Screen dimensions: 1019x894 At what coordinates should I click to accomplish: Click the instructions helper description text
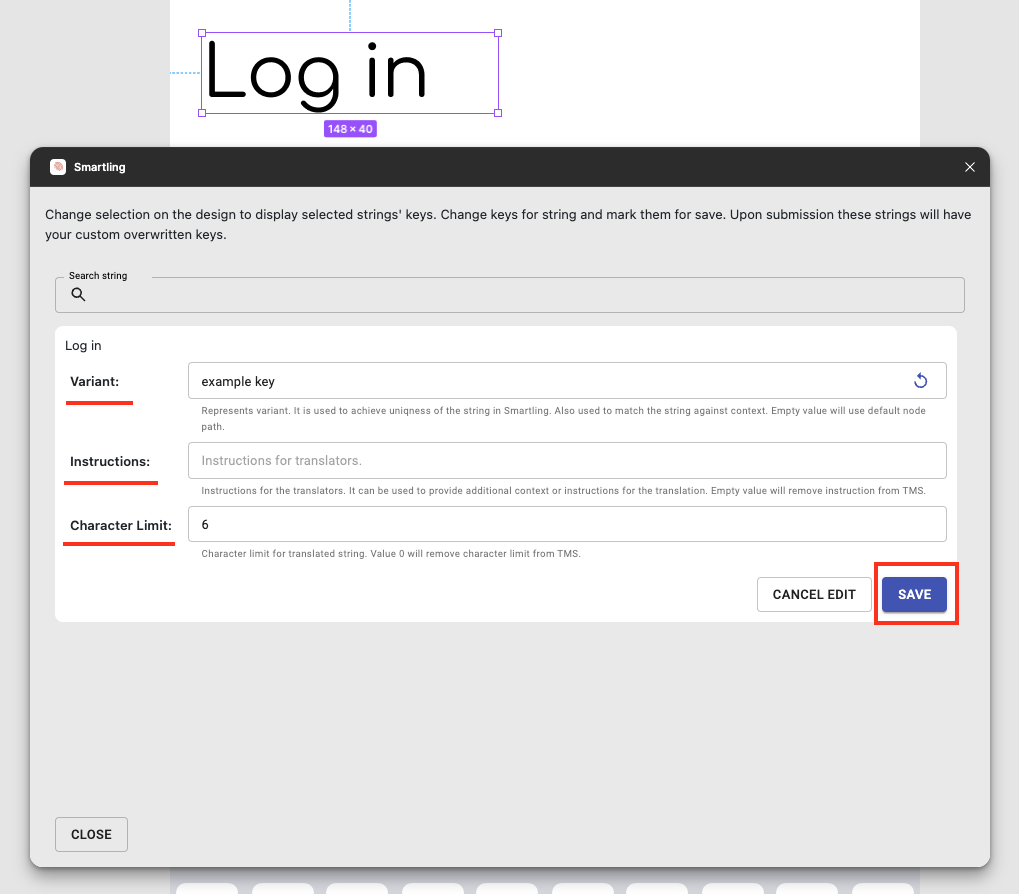[563, 491]
